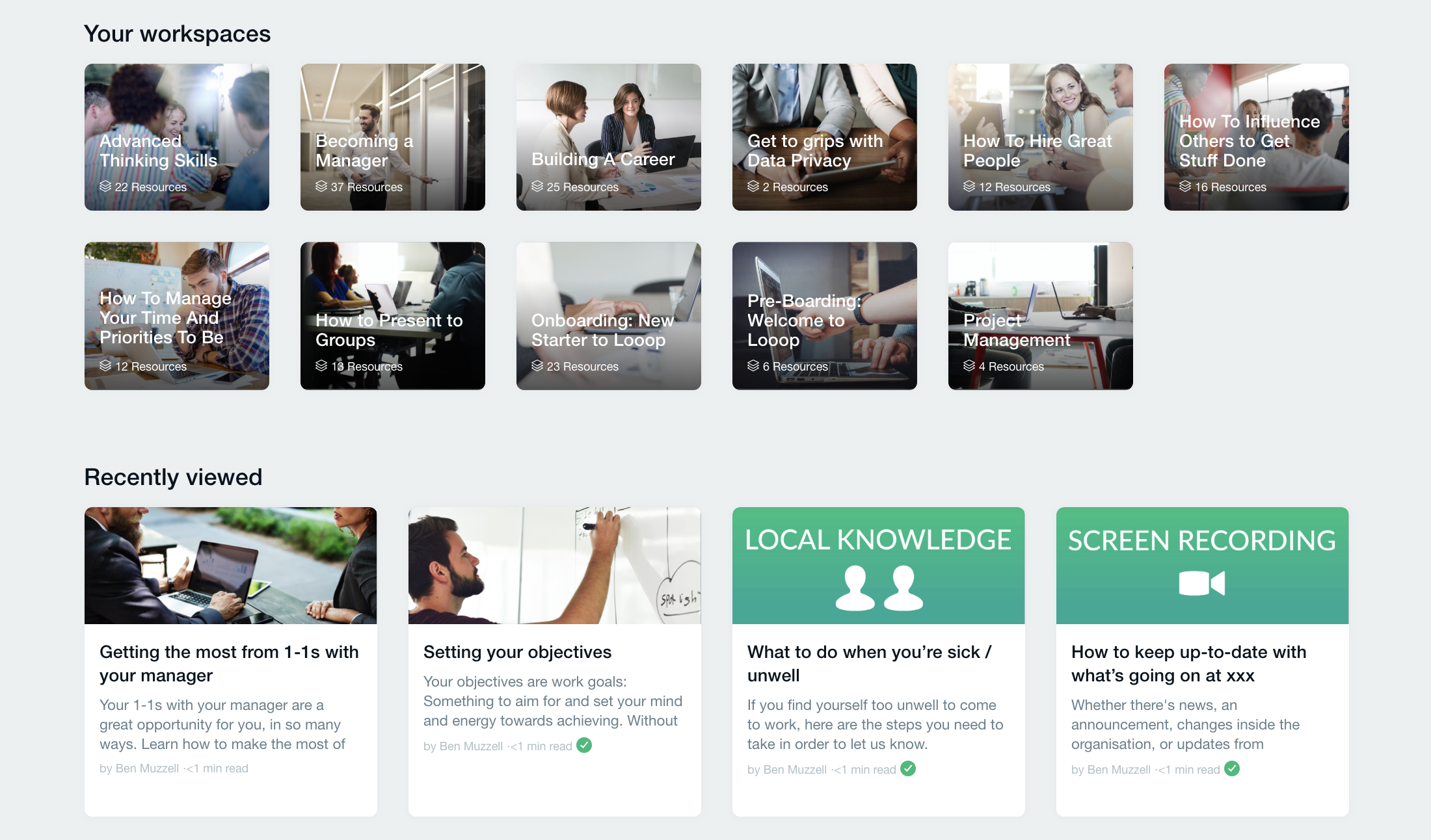Click the stack icon beside 37 Resources
The width and height of the screenshot is (1431, 840).
pyautogui.click(x=321, y=187)
